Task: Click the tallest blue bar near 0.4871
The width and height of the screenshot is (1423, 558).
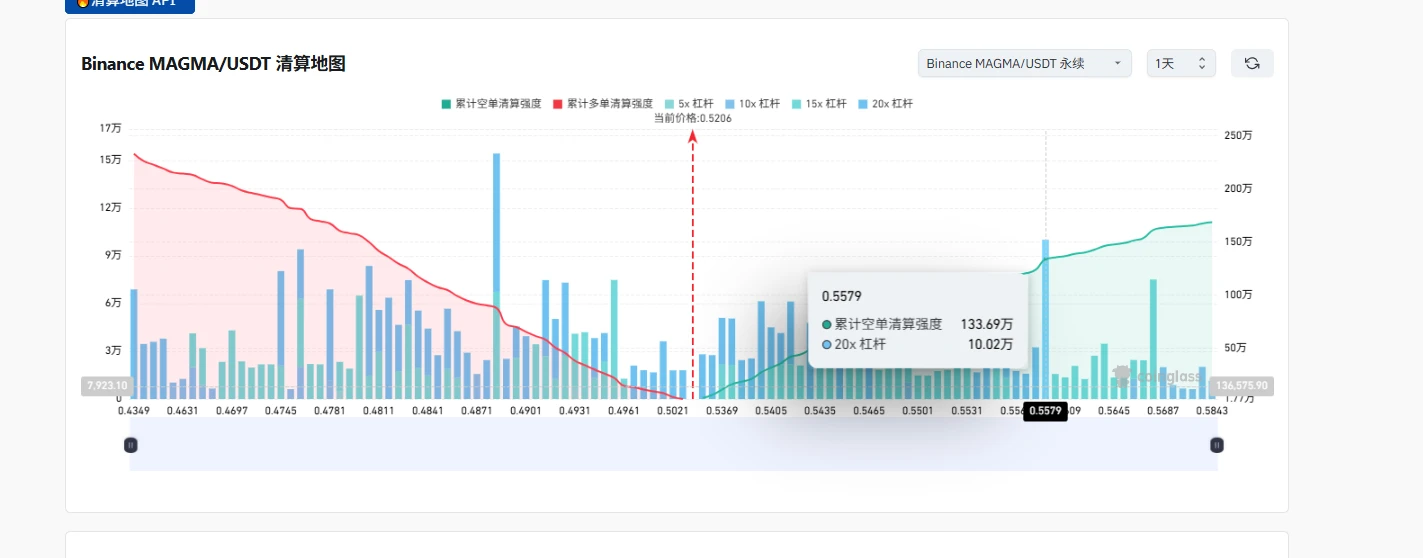Action: [496, 275]
